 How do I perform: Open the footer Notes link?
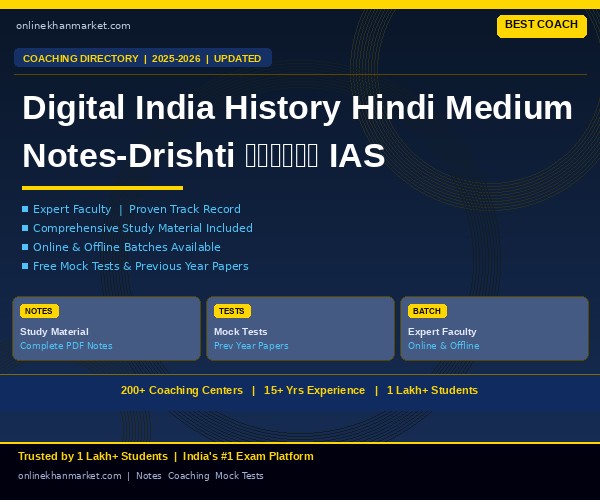[149, 476]
